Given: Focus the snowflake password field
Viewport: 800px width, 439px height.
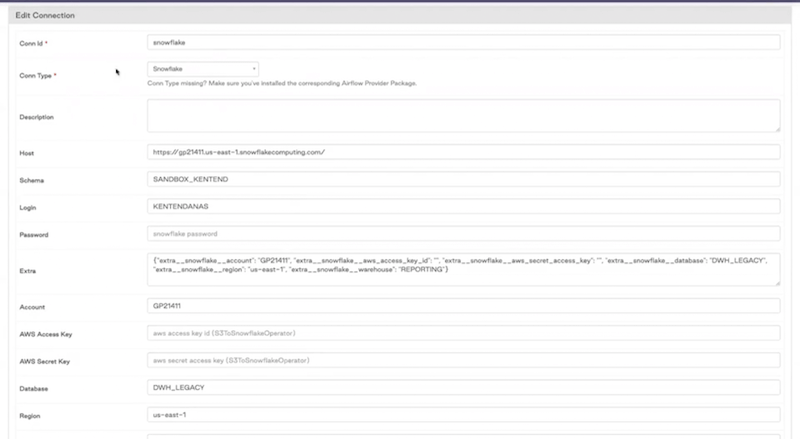Looking at the screenshot, I should [463, 234].
